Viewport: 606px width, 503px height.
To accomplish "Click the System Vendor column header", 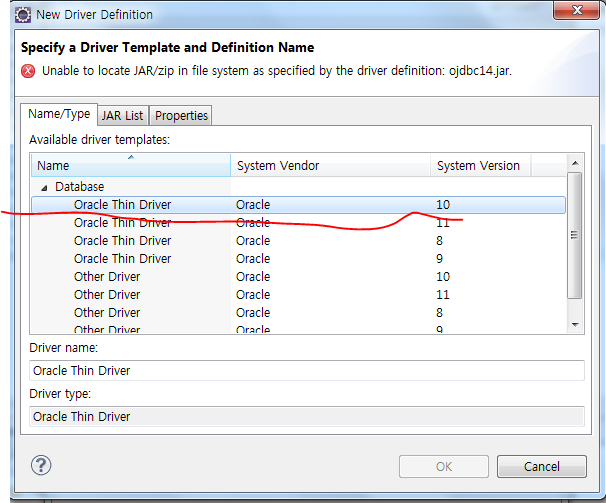I will pos(330,165).
